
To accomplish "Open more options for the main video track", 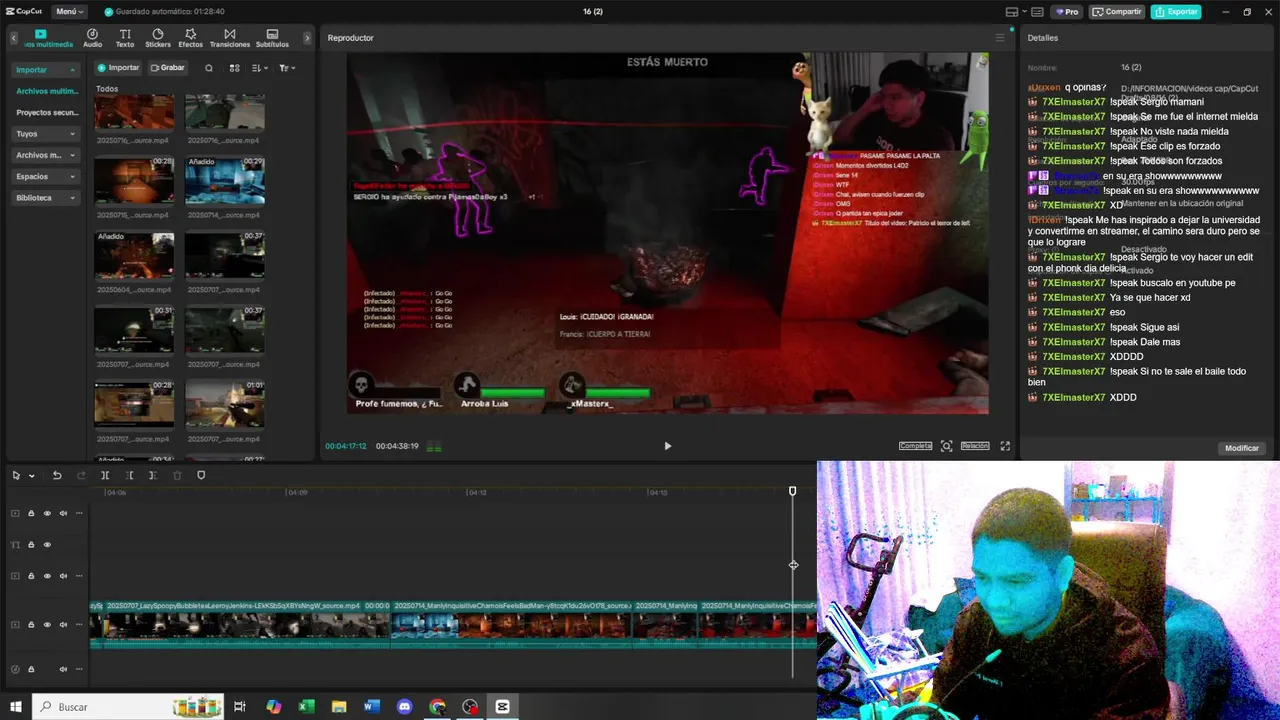I will coord(79,625).
